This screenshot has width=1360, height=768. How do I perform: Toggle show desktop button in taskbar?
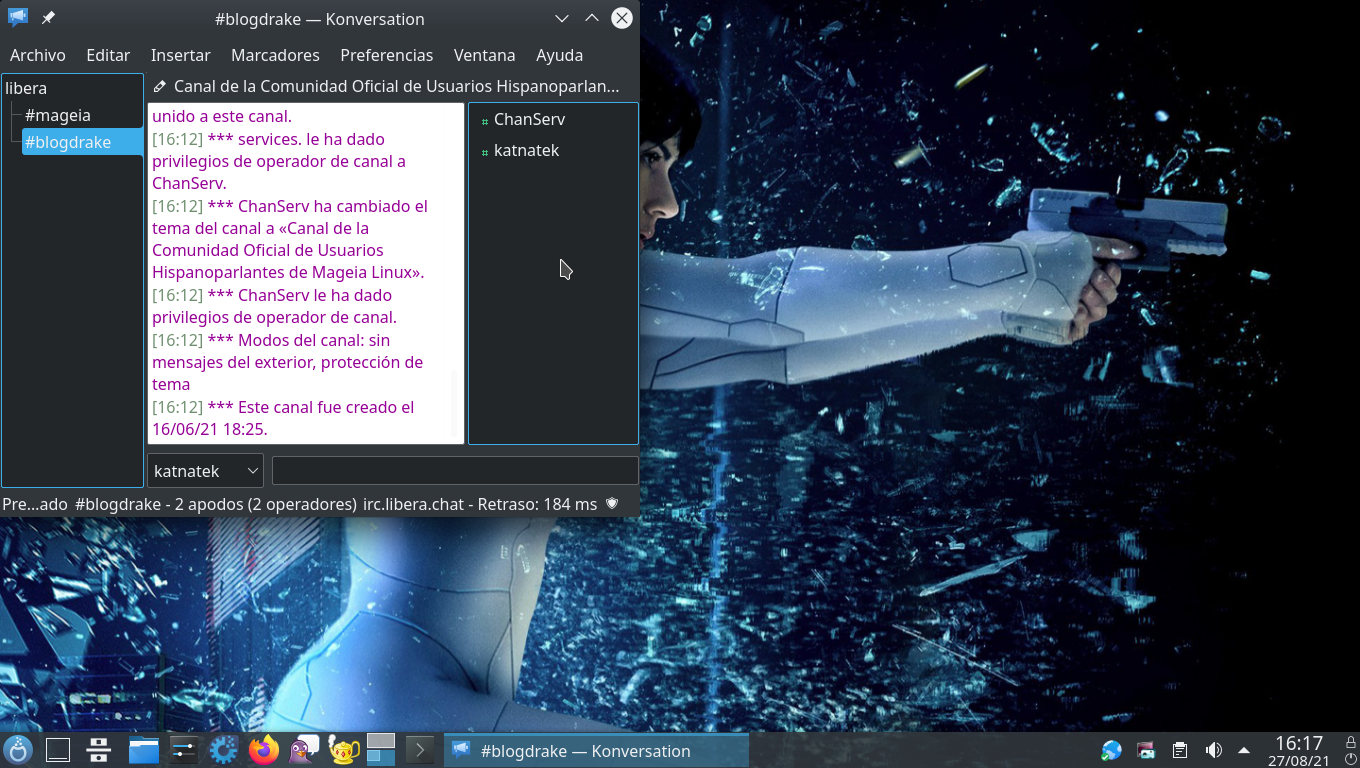(58, 750)
